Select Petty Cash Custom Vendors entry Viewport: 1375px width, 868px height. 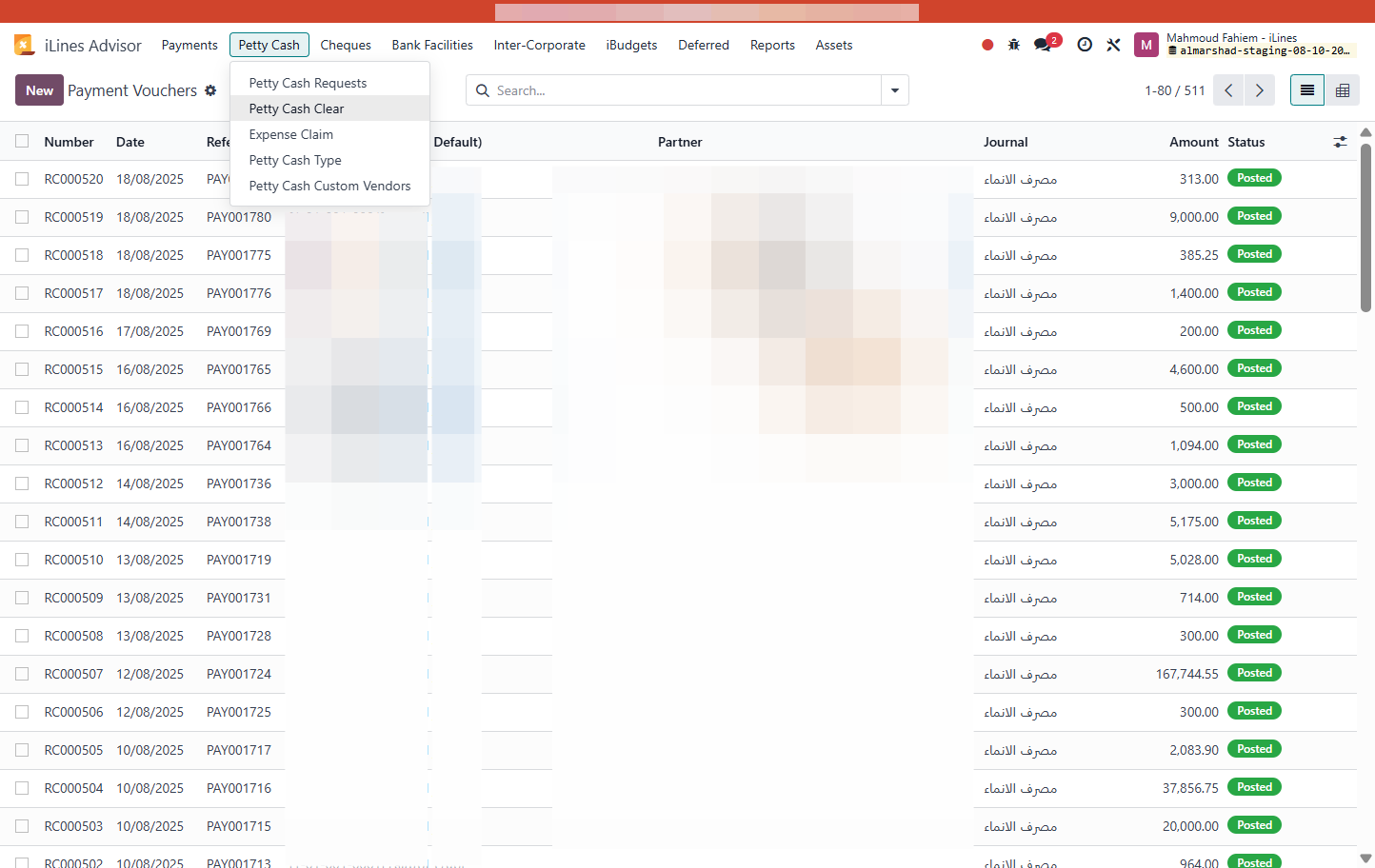pyautogui.click(x=329, y=186)
